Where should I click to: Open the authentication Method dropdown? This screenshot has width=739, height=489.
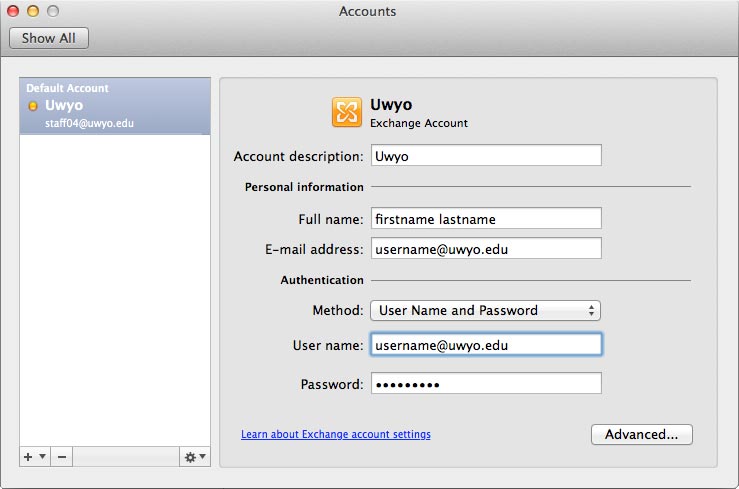pyautogui.click(x=485, y=310)
